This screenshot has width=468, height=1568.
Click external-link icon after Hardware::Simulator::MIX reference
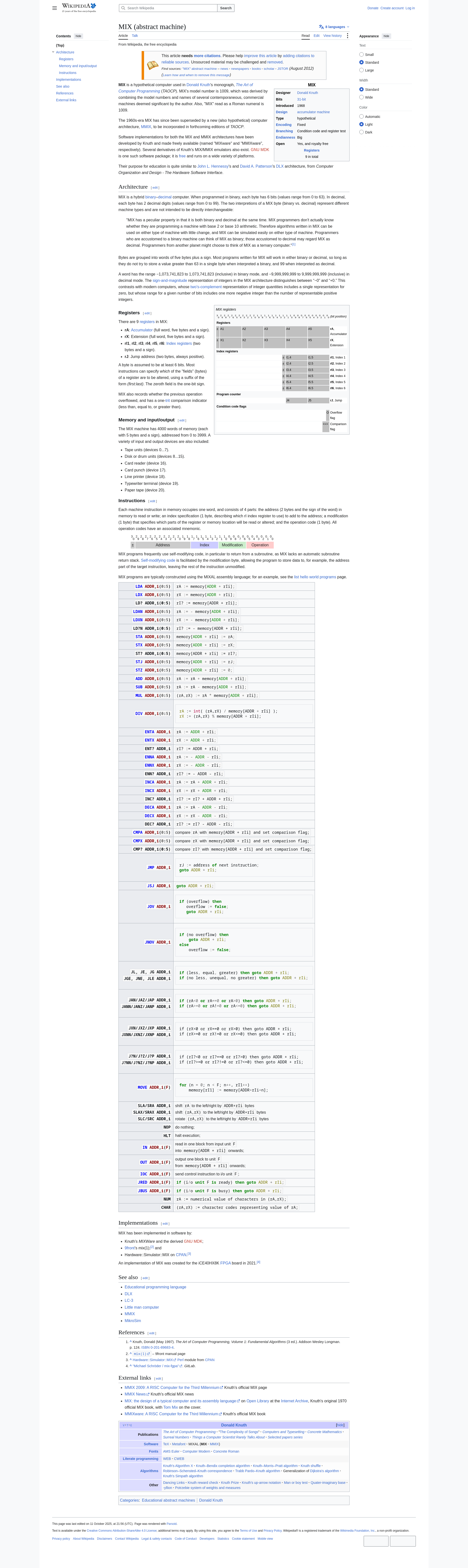tap(175, 1360)
